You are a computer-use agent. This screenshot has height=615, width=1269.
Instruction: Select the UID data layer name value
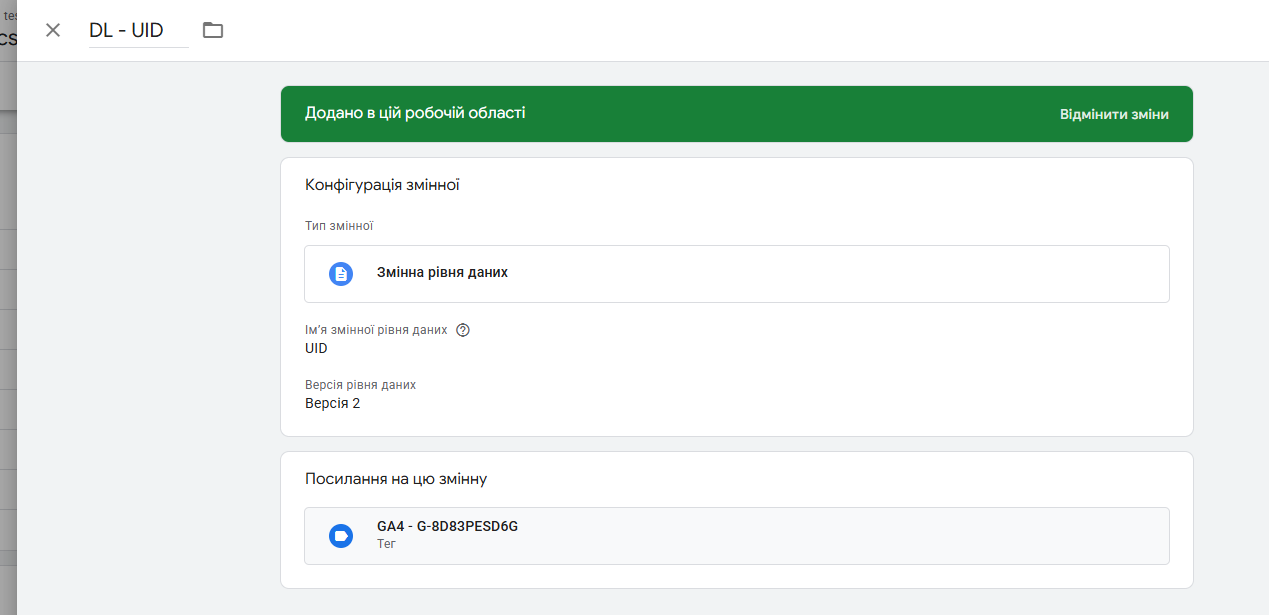(x=316, y=349)
